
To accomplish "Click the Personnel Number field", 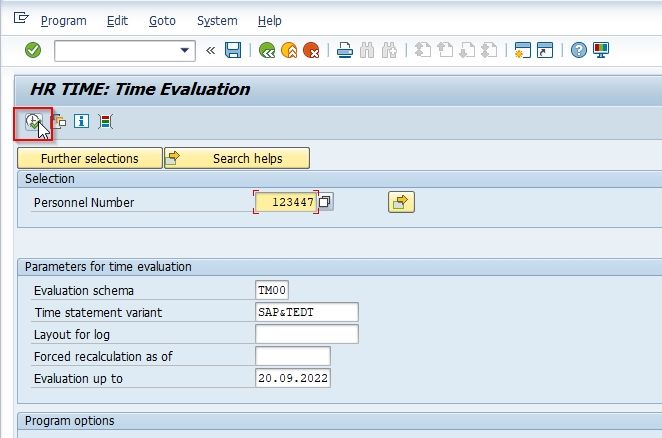I will pyautogui.click(x=286, y=202).
